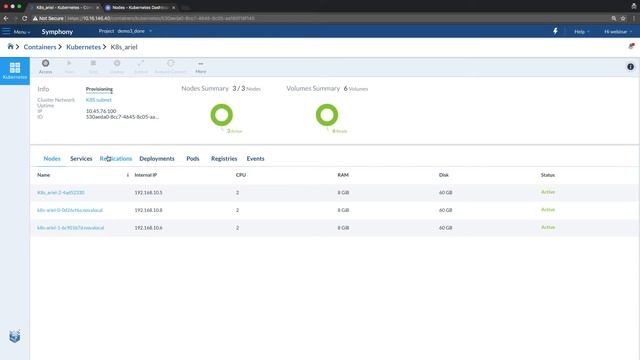
Task: Click the Symphony logo text
Action: (57, 31)
